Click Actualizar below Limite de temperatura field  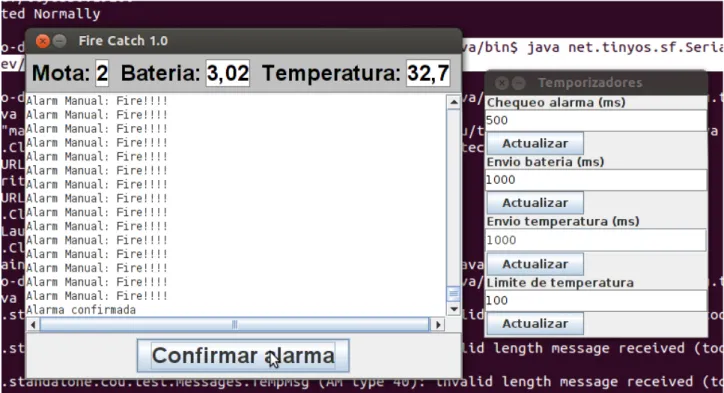pyautogui.click(x=535, y=323)
